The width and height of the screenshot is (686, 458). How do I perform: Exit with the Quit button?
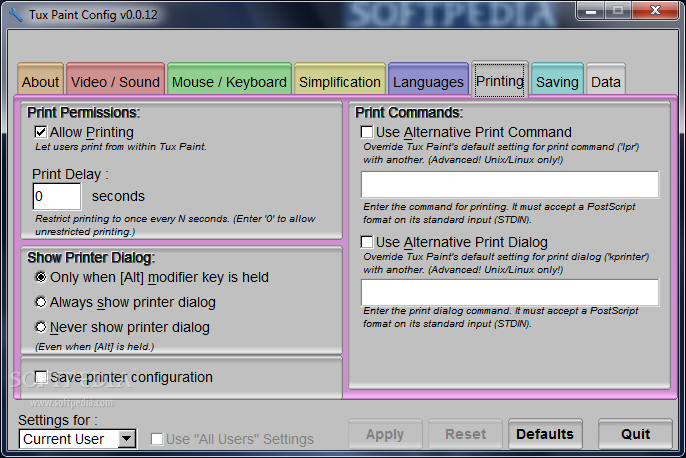click(635, 434)
